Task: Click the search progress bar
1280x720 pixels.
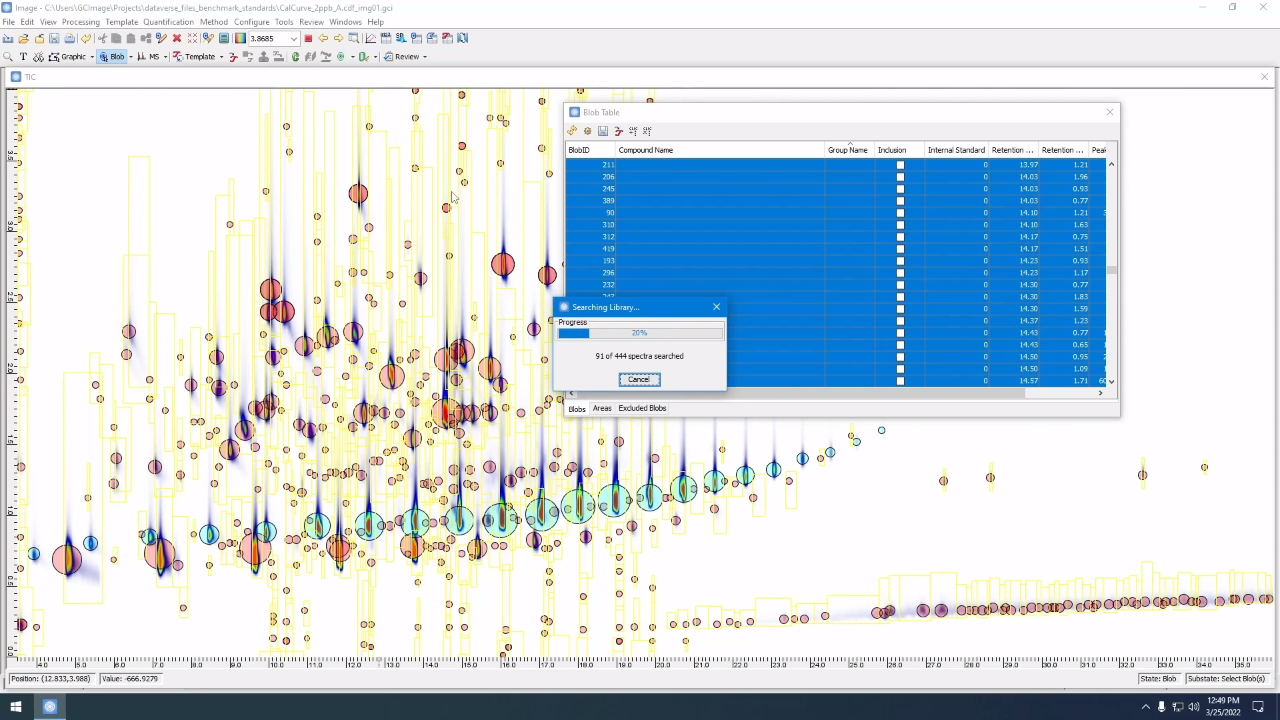Action: click(x=640, y=333)
